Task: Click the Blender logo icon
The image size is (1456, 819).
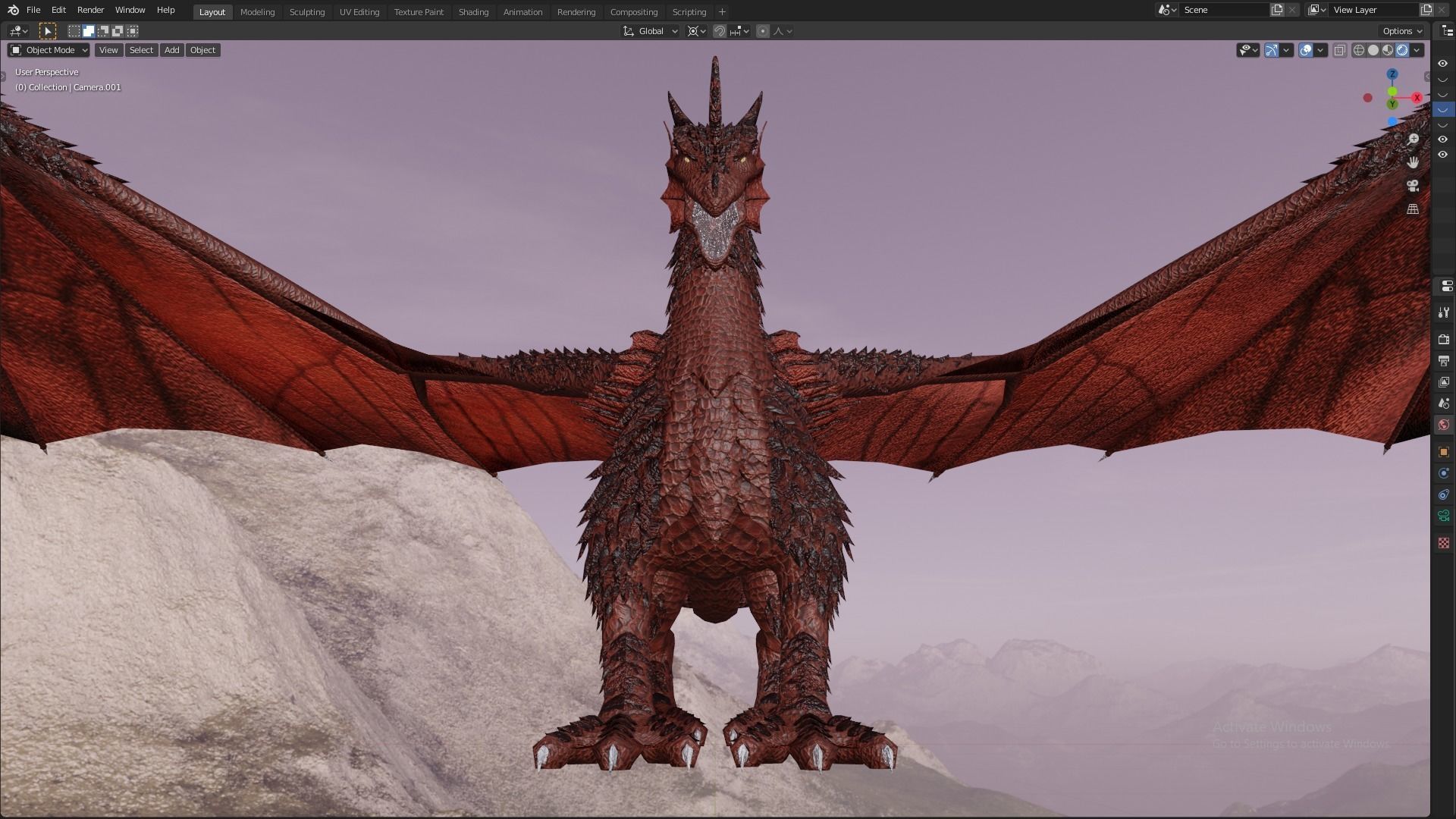Action: 13,10
